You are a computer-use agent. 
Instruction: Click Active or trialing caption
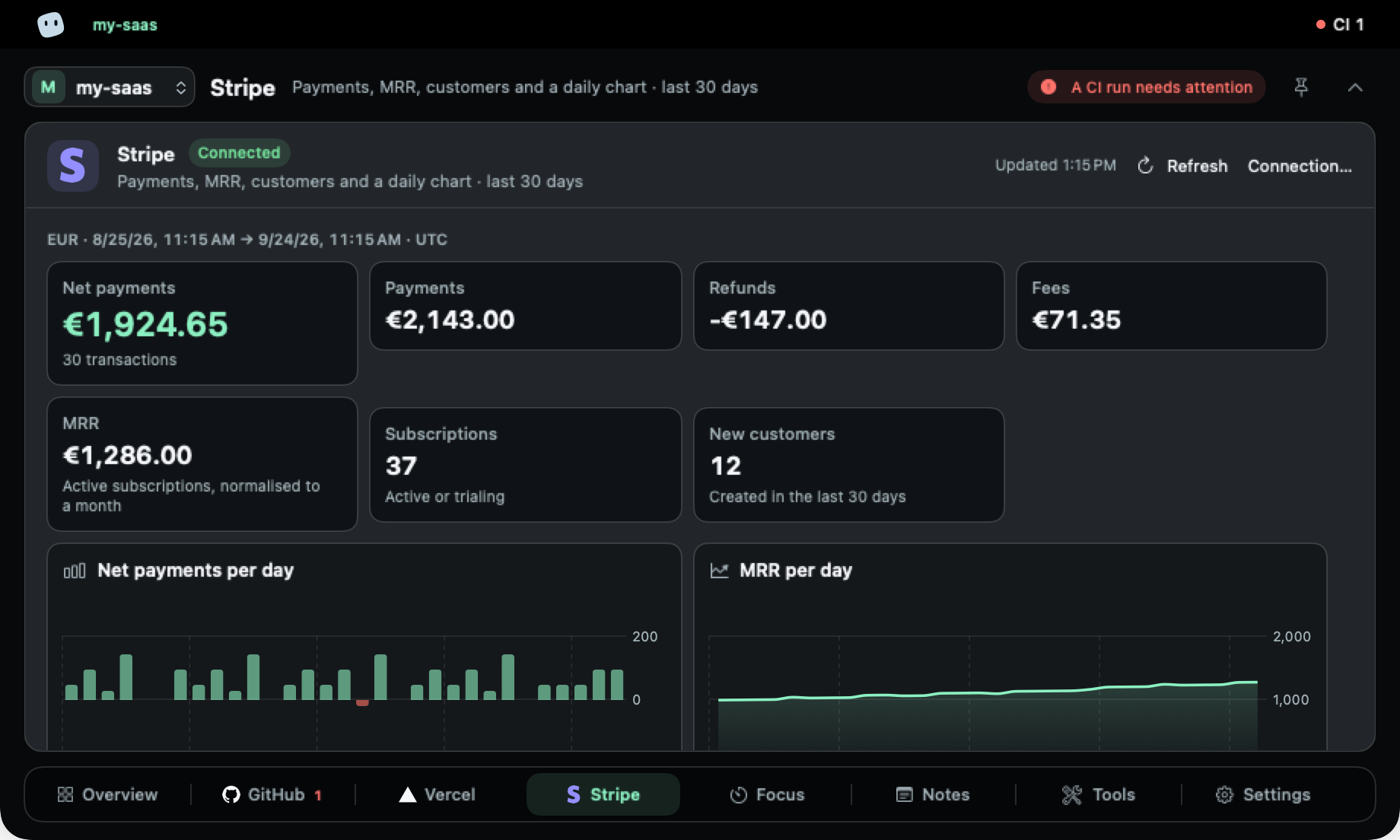click(x=444, y=496)
